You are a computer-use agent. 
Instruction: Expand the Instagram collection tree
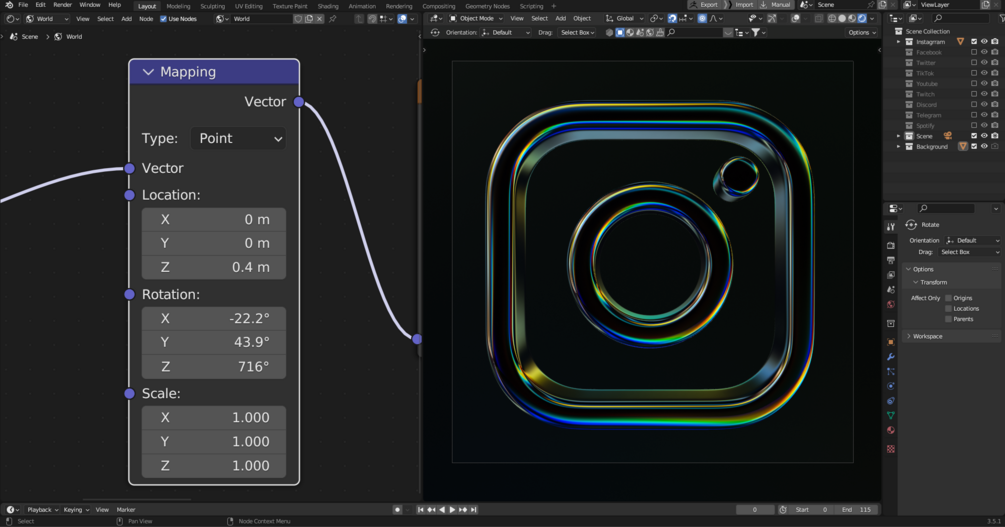tap(899, 42)
